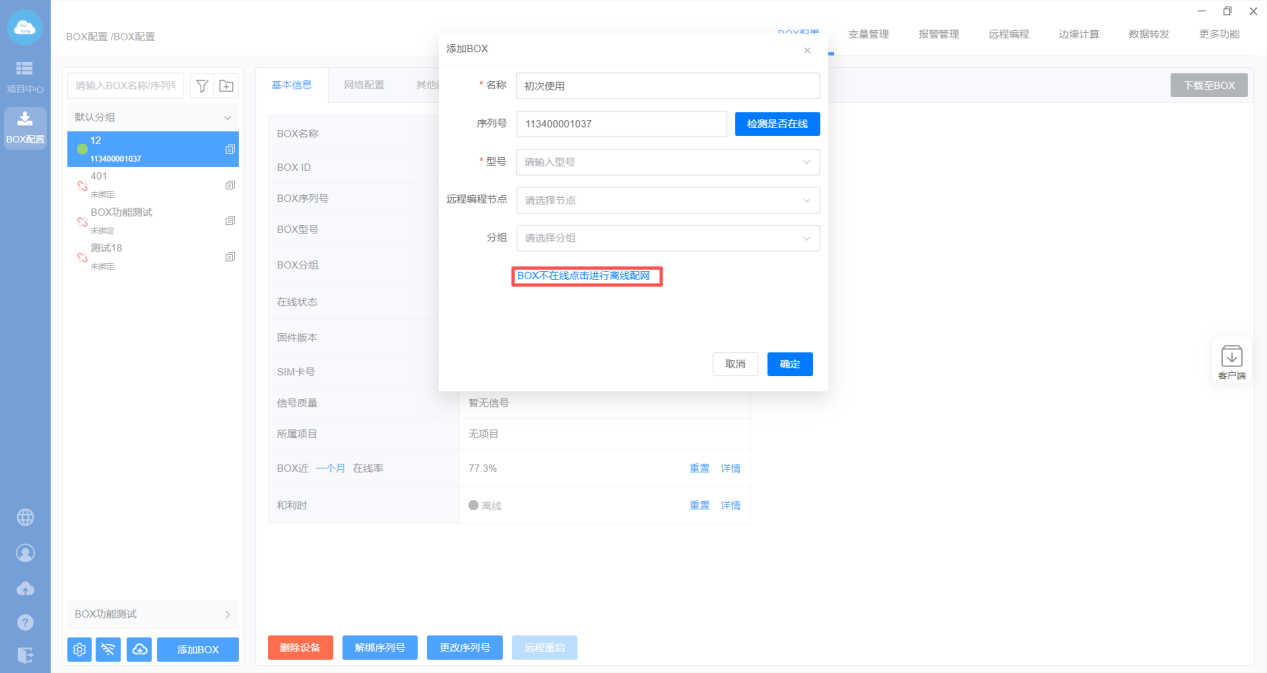This screenshot has width=1267, height=673.
Task: Open the user account icon in sidebar
Action: 25,552
